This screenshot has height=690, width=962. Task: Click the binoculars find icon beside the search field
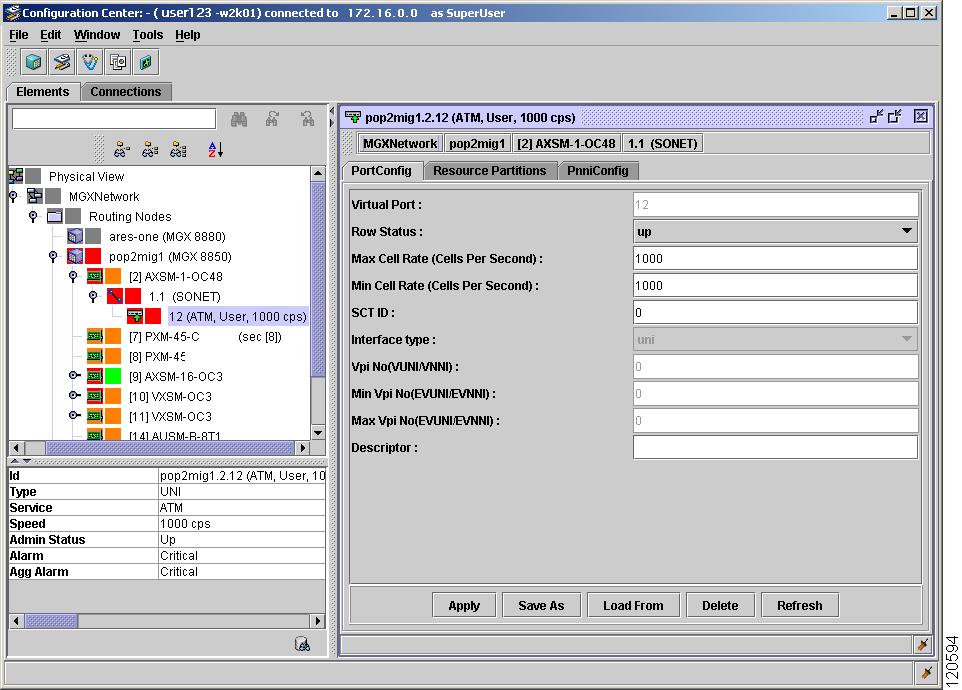point(239,119)
